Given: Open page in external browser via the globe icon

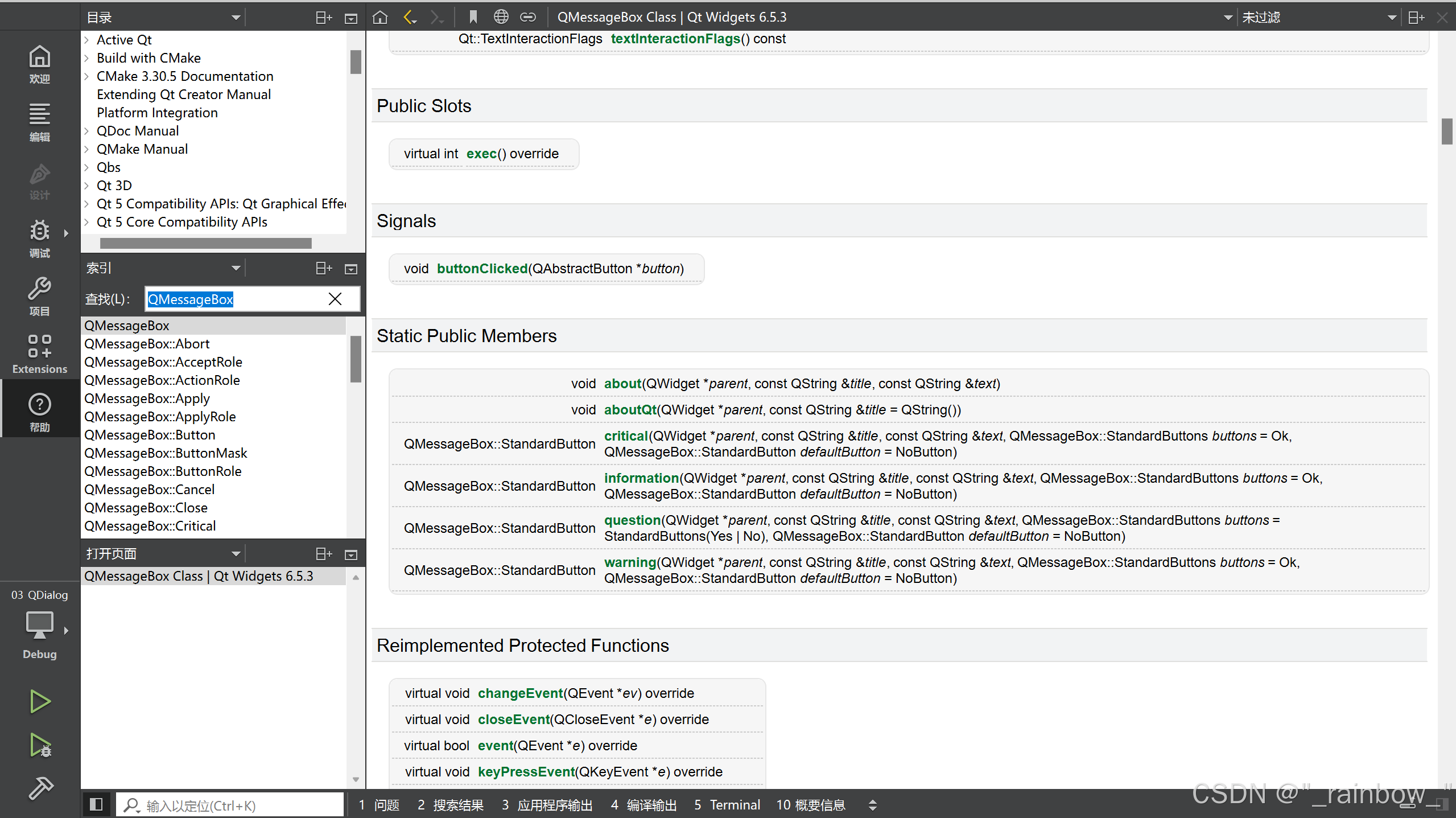Looking at the screenshot, I should (501, 17).
